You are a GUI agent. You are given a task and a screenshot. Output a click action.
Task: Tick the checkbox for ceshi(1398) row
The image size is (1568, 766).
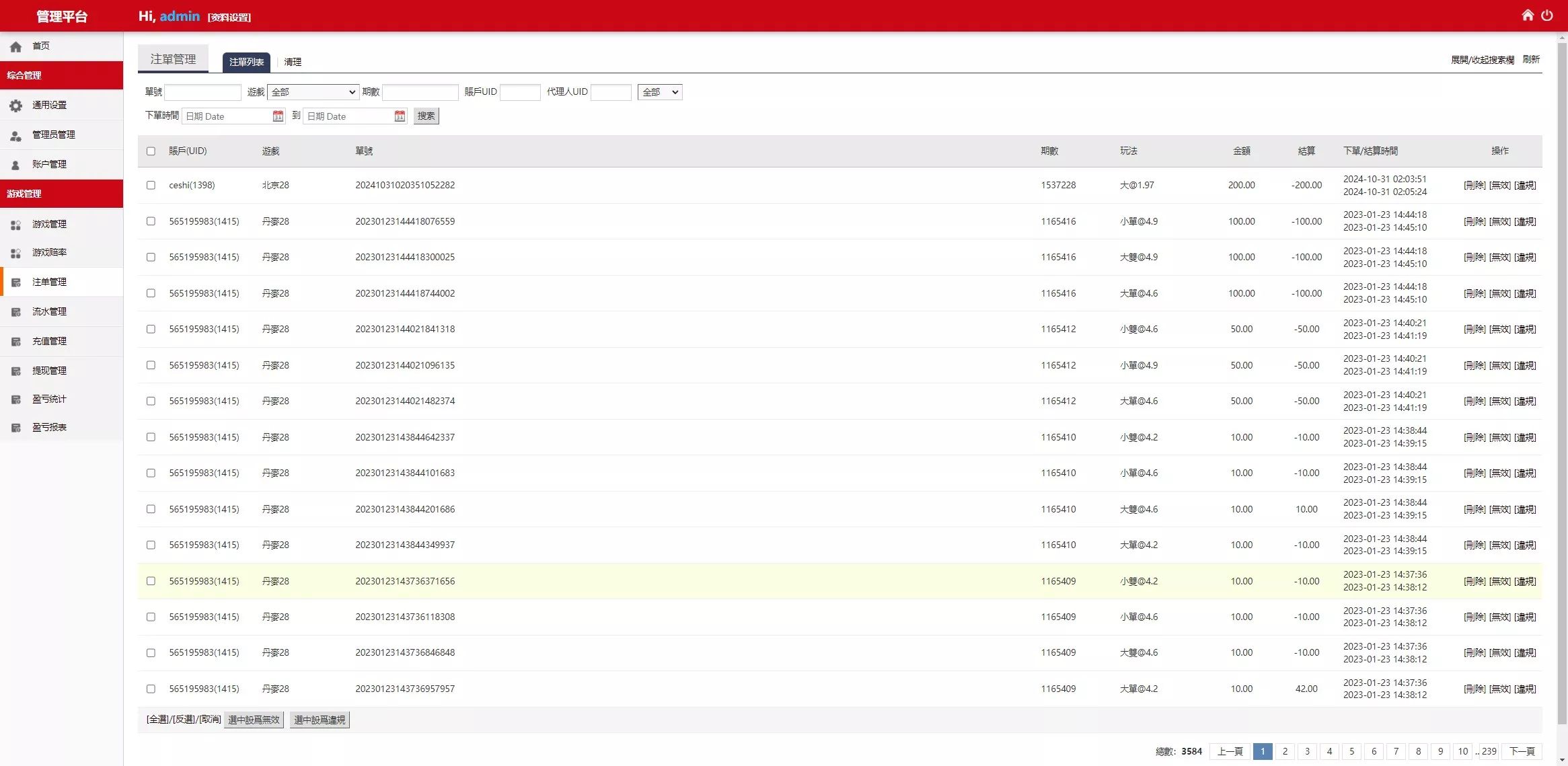click(151, 185)
